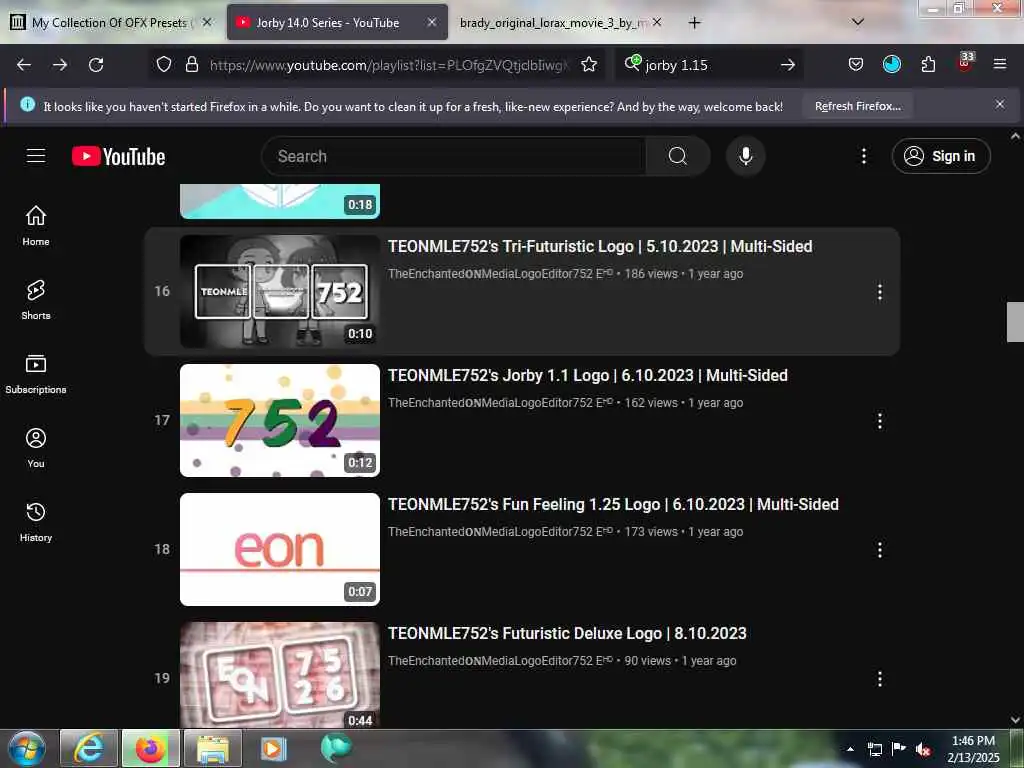The image size is (1024, 768).
Task: Bookmark this page with star icon
Action: (x=589, y=65)
